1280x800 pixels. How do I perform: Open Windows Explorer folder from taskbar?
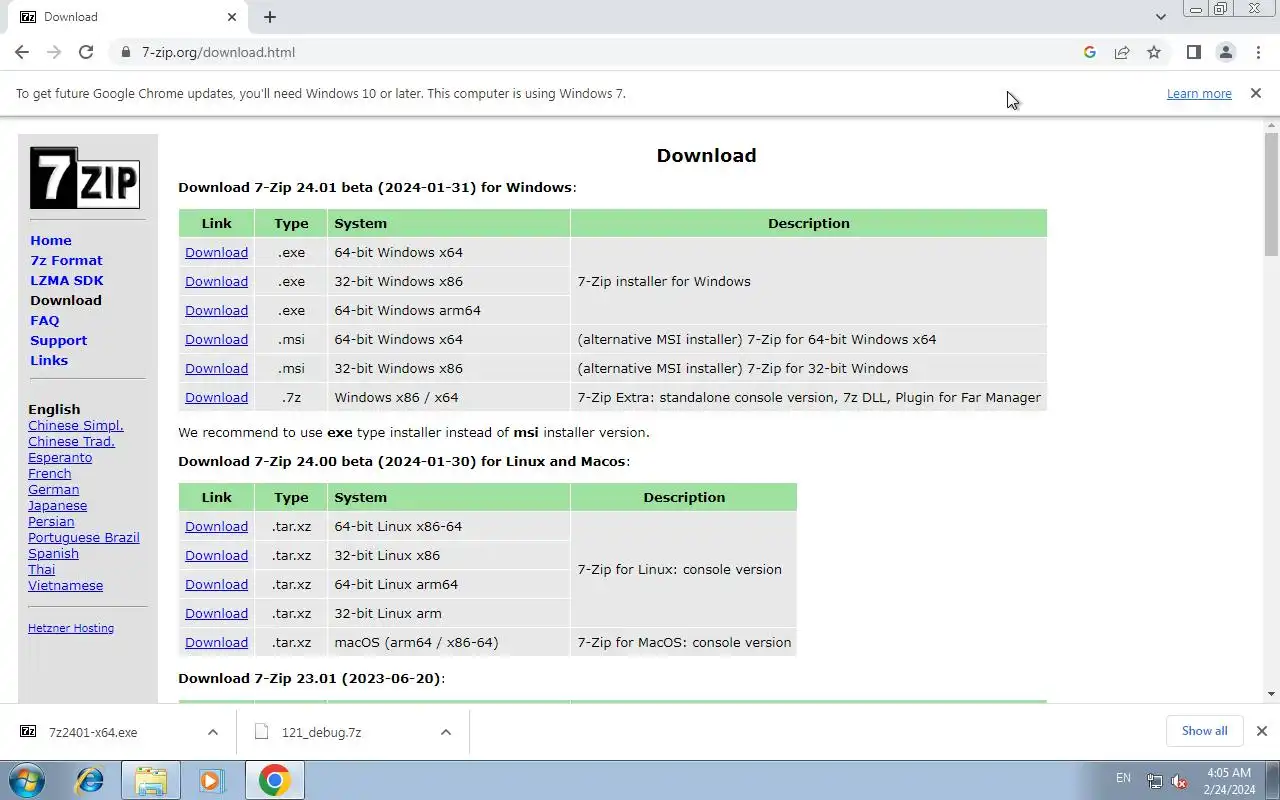click(150, 780)
